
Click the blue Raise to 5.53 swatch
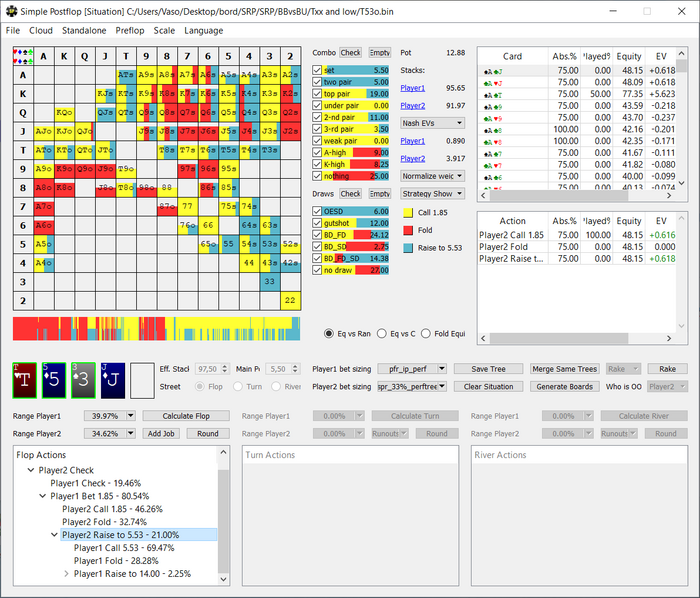point(408,248)
